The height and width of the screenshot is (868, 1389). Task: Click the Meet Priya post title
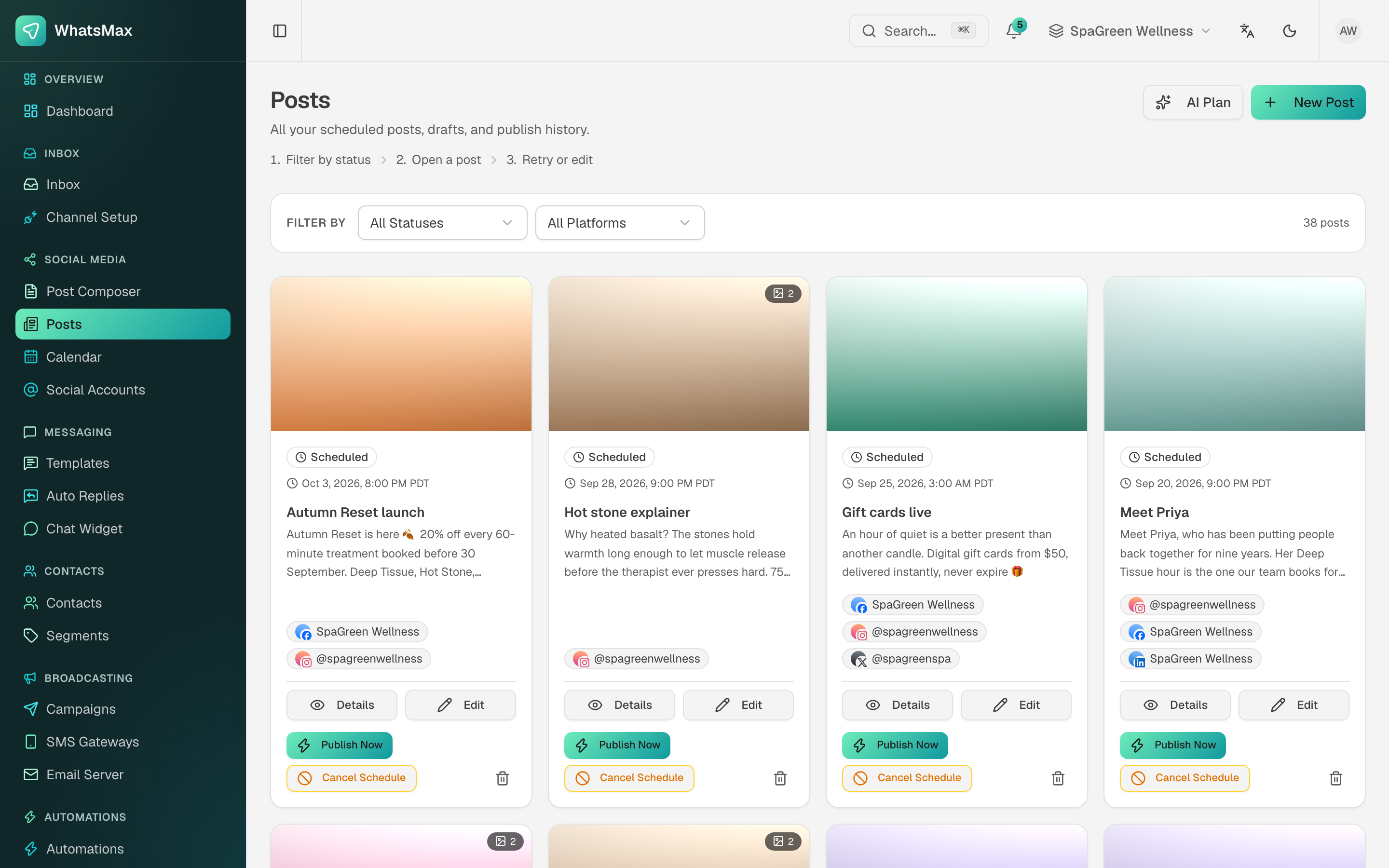1154,512
